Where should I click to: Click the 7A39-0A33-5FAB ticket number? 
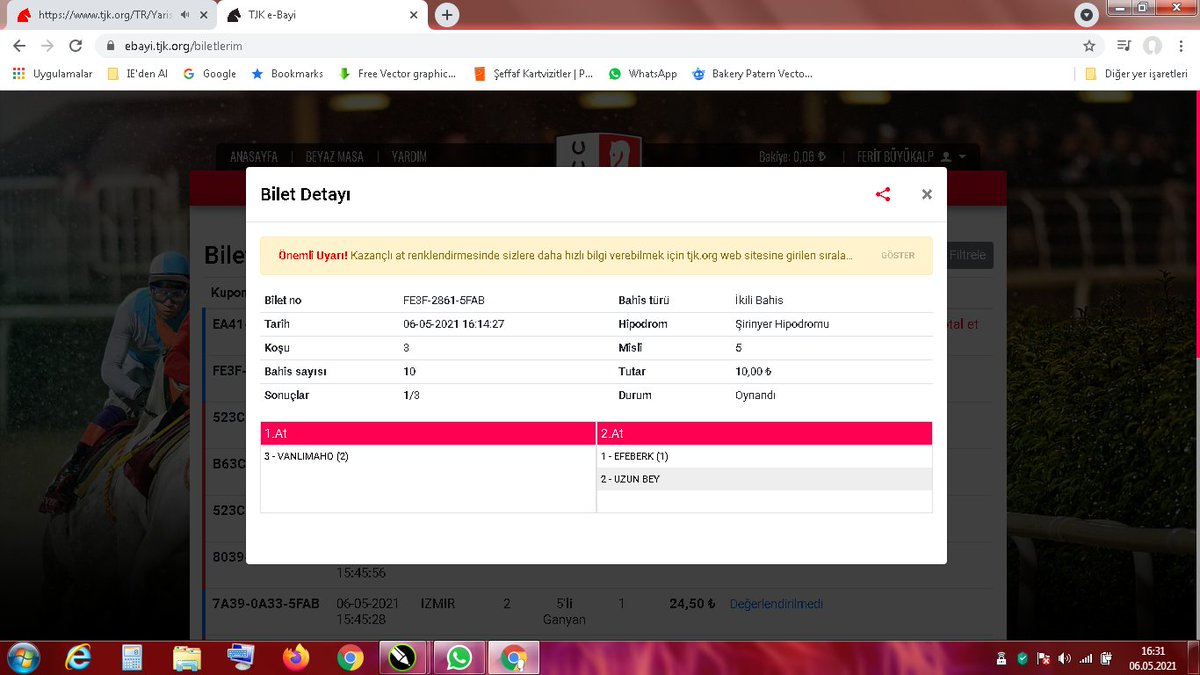pos(266,604)
